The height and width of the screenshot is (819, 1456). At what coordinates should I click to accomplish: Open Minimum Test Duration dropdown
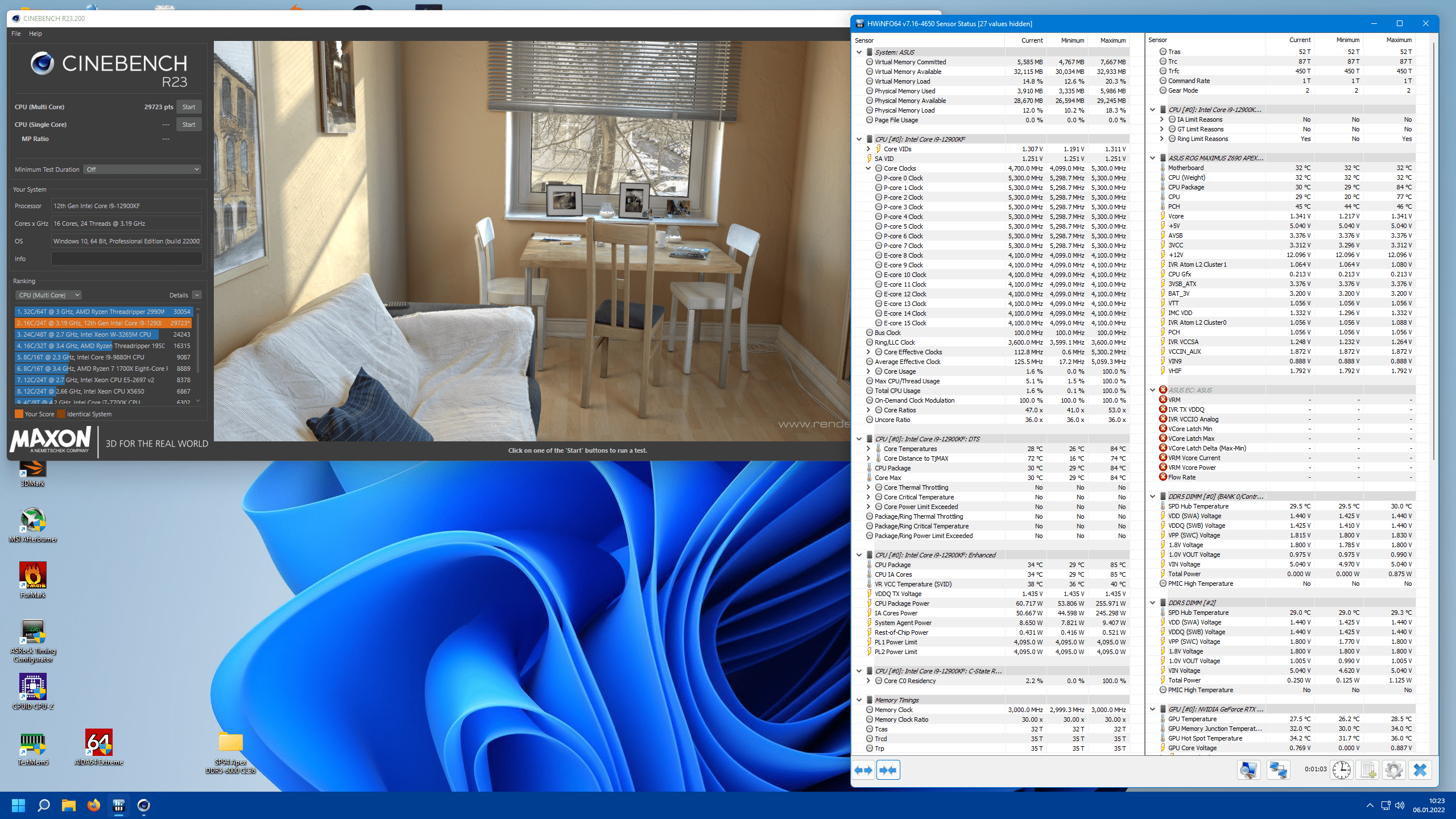click(142, 169)
